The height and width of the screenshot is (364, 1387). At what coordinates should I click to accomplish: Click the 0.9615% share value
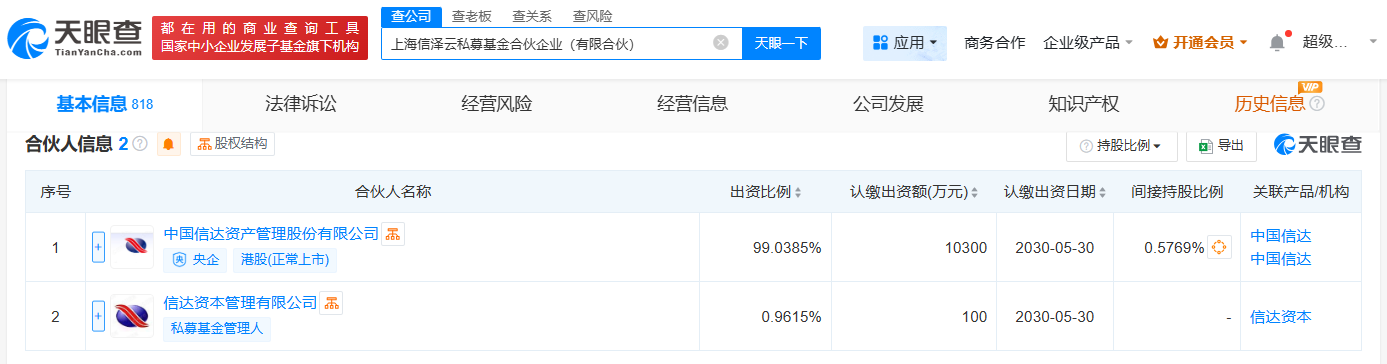[791, 316]
